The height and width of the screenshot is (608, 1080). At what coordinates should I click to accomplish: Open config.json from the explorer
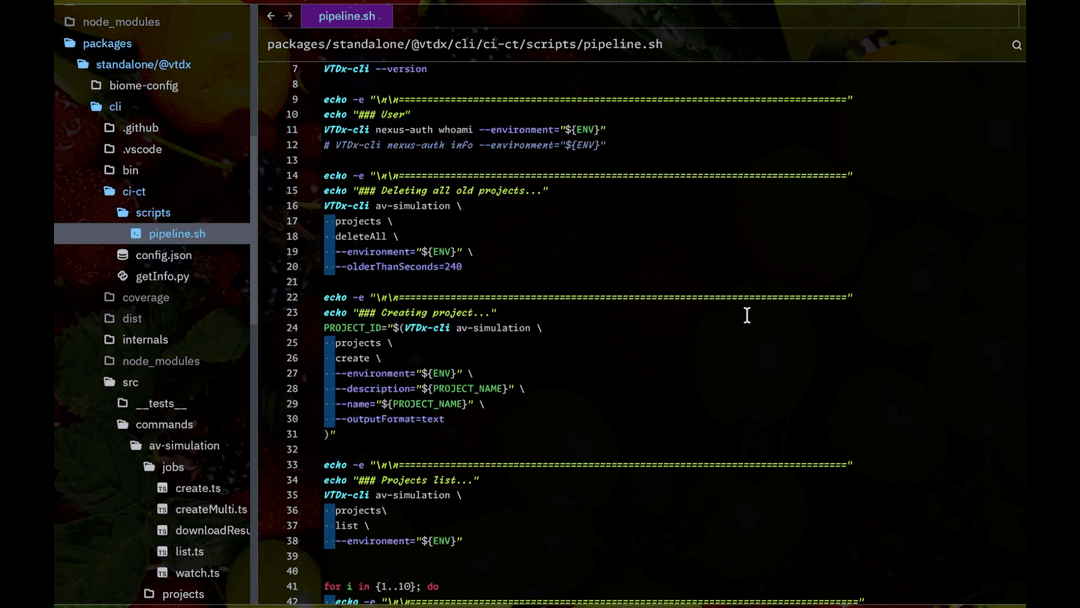pyautogui.click(x=157, y=255)
